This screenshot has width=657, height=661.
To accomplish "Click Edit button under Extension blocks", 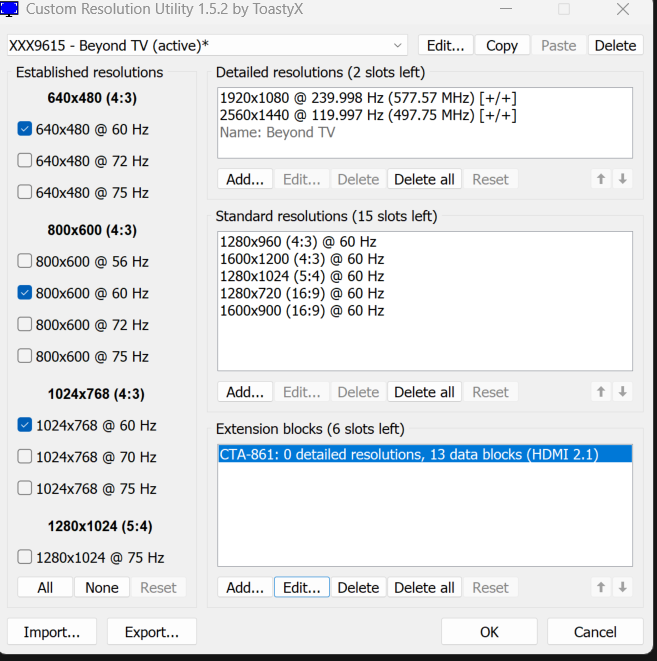I will [x=301, y=587].
